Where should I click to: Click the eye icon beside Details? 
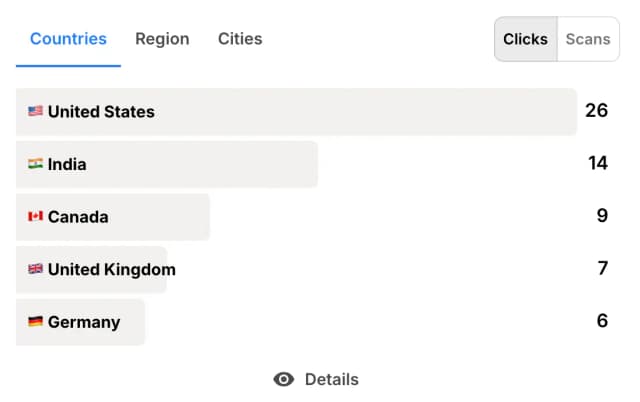(284, 379)
